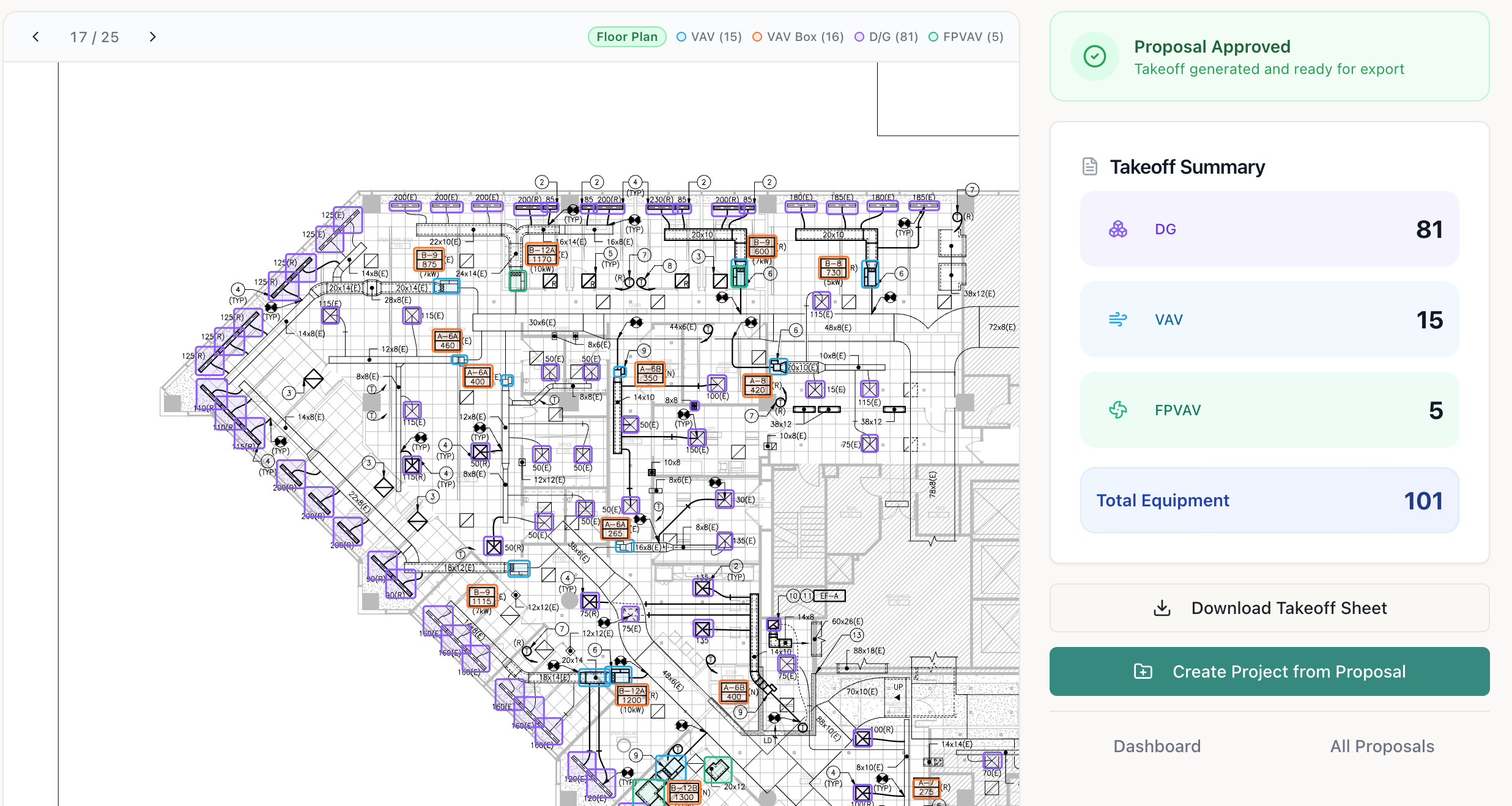The width and height of the screenshot is (1512, 806).
Task: Click the Takeoff Summary document icon
Action: click(1089, 166)
